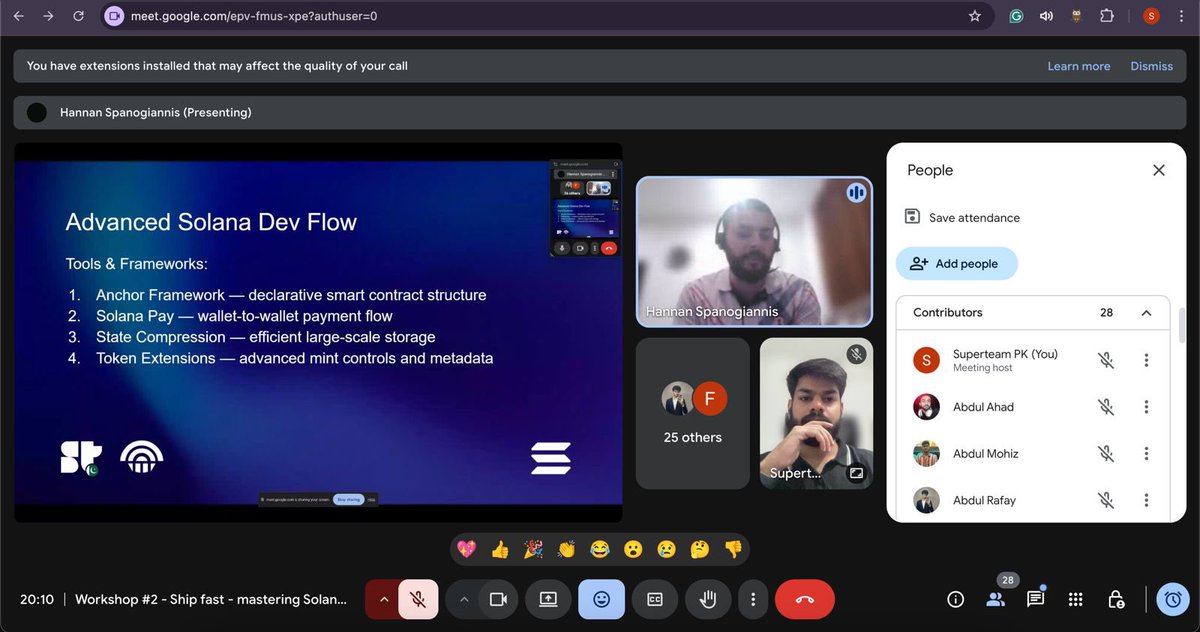The width and height of the screenshot is (1200, 632).
Task: Toggle the People panel icon
Action: (x=995, y=599)
